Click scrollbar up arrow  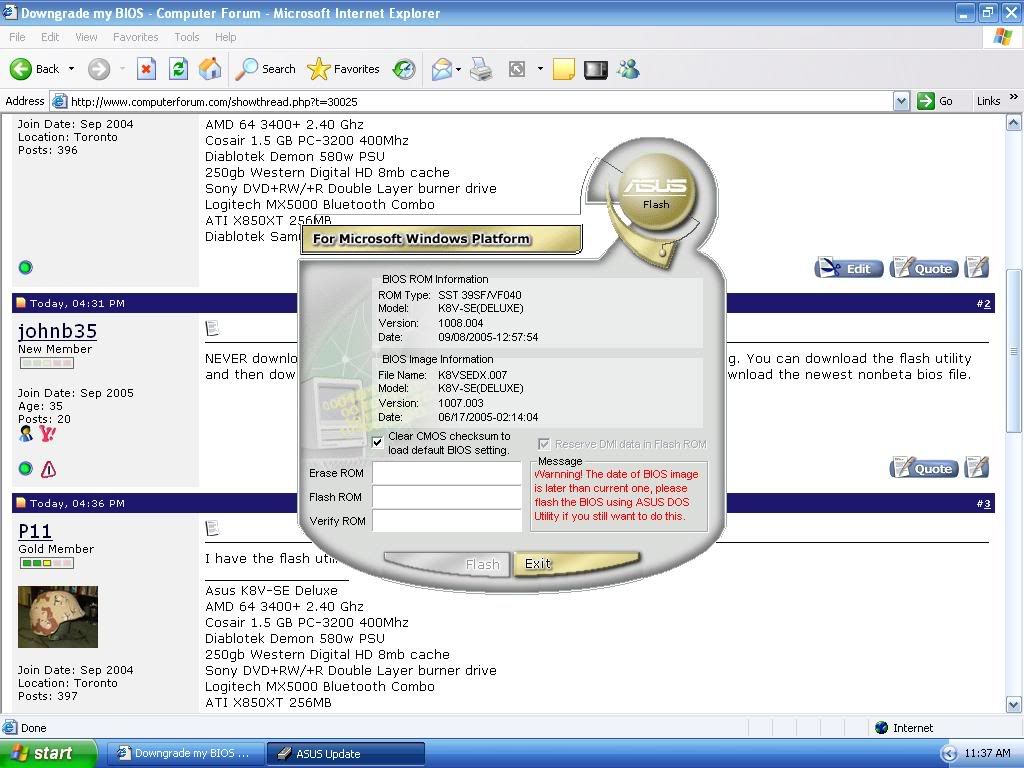coord(1014,122)
